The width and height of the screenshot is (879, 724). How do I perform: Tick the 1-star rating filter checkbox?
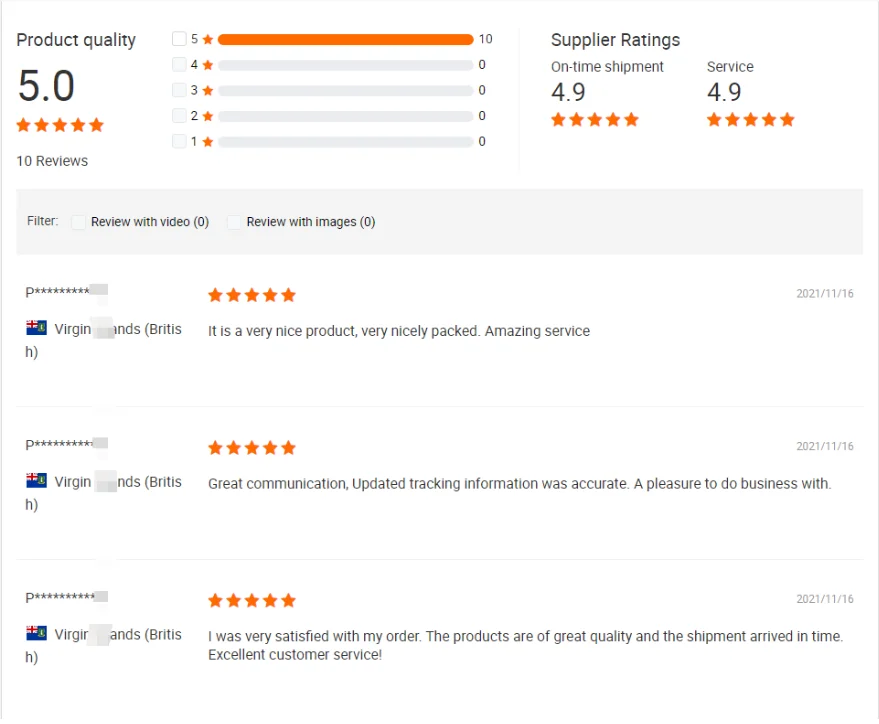point(179,141)
